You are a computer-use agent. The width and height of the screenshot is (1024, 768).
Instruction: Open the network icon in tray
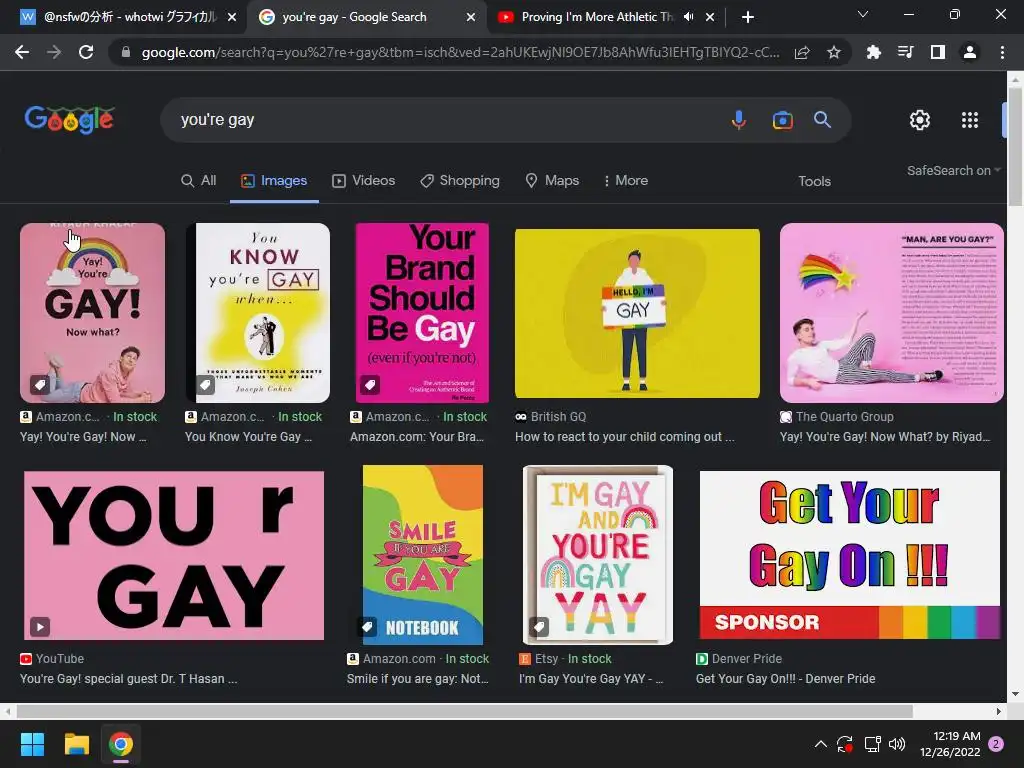[x=872, y=744]
